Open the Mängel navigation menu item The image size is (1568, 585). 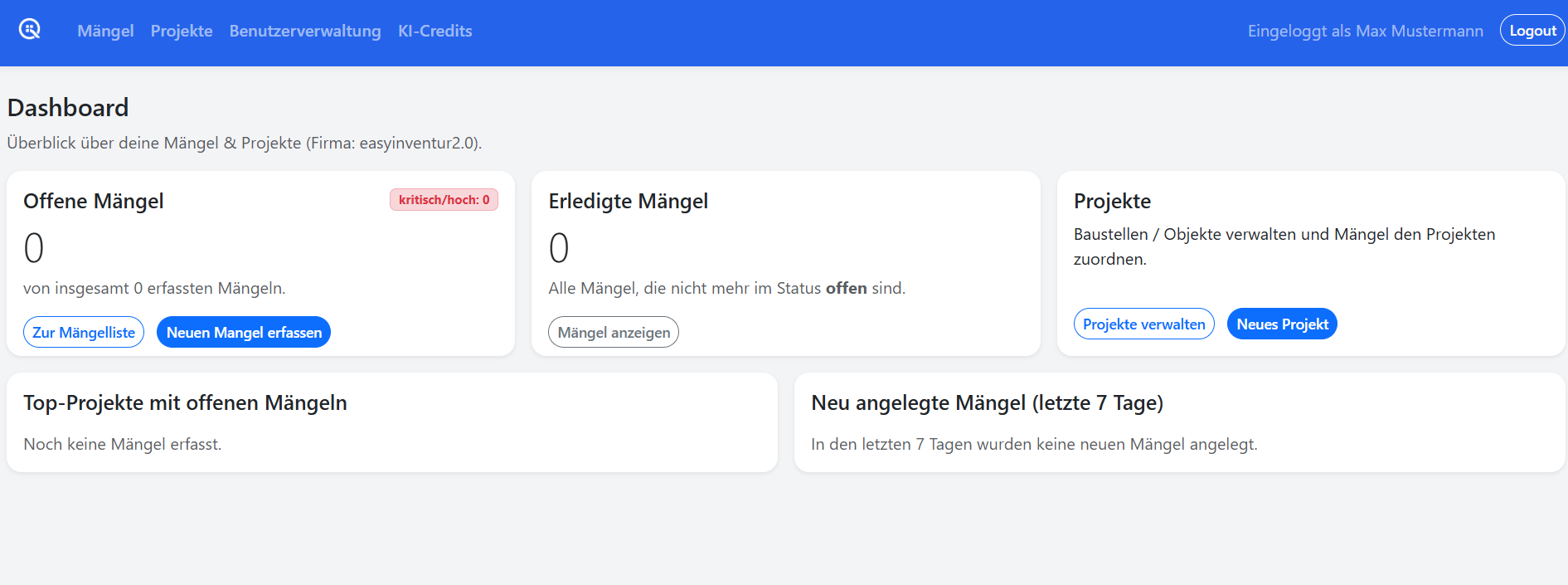pyautogui.click(x=105, y=32)
